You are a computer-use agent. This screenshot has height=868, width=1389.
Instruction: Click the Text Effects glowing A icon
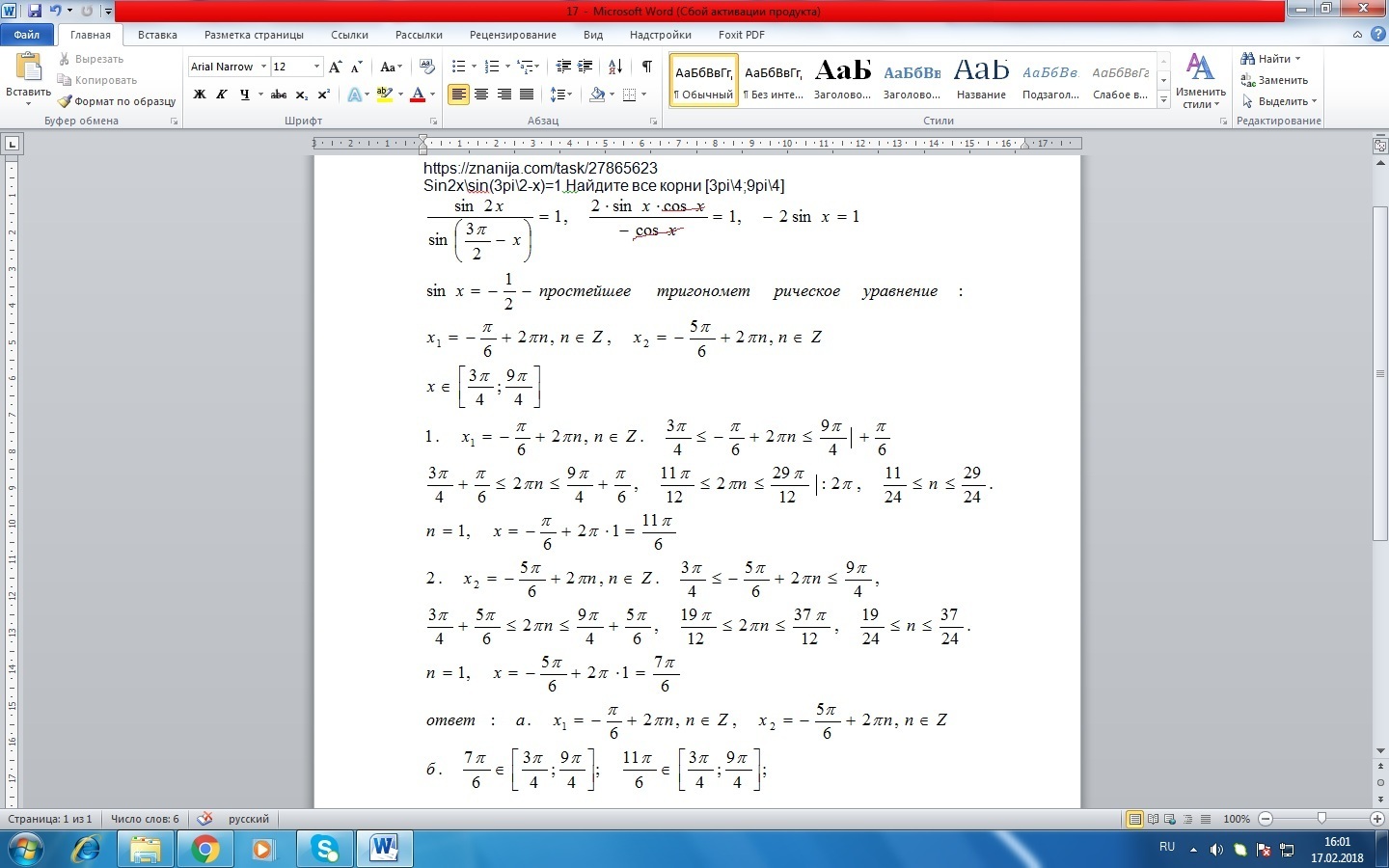pos(354,95)
